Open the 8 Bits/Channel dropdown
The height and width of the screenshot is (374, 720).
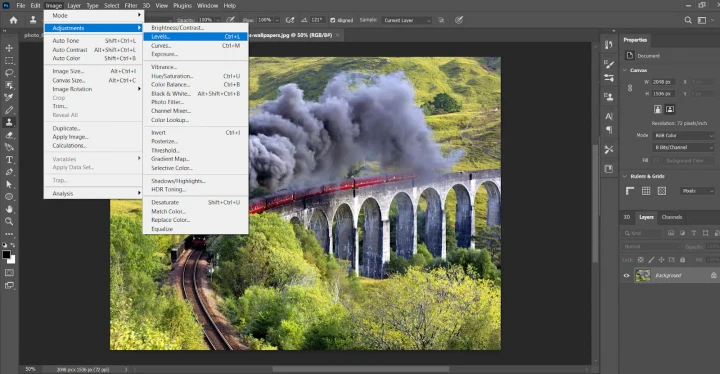[683, 147]
